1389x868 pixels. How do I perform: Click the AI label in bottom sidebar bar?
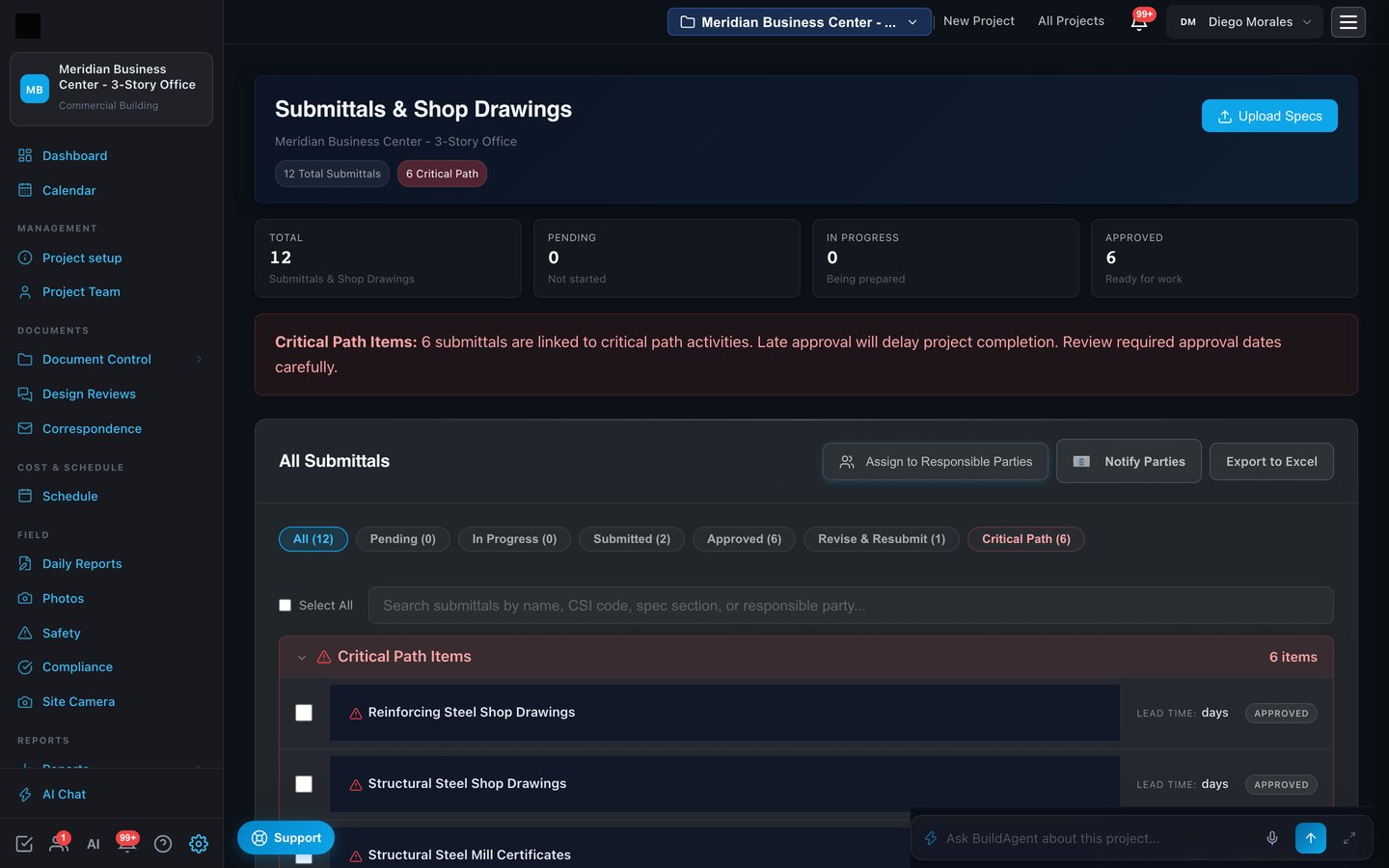point(94,844)
